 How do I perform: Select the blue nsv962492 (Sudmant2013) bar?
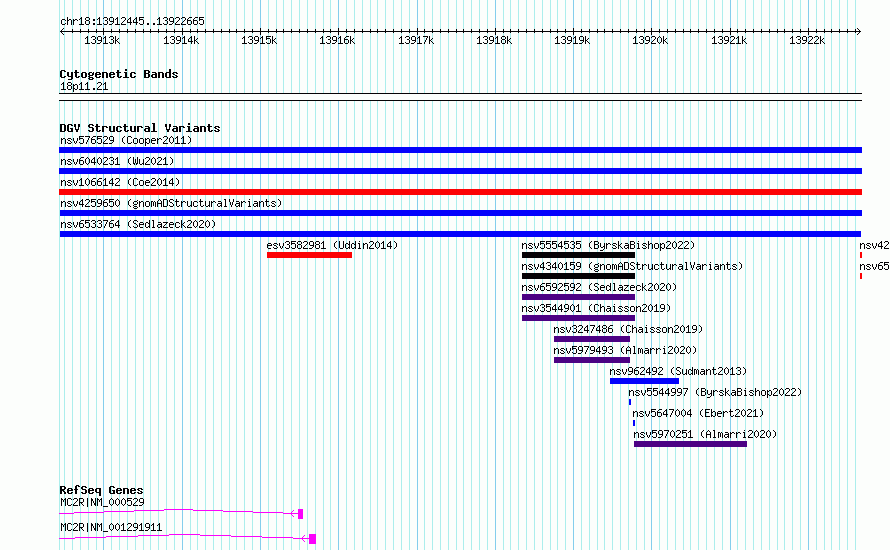click(644, 381)
